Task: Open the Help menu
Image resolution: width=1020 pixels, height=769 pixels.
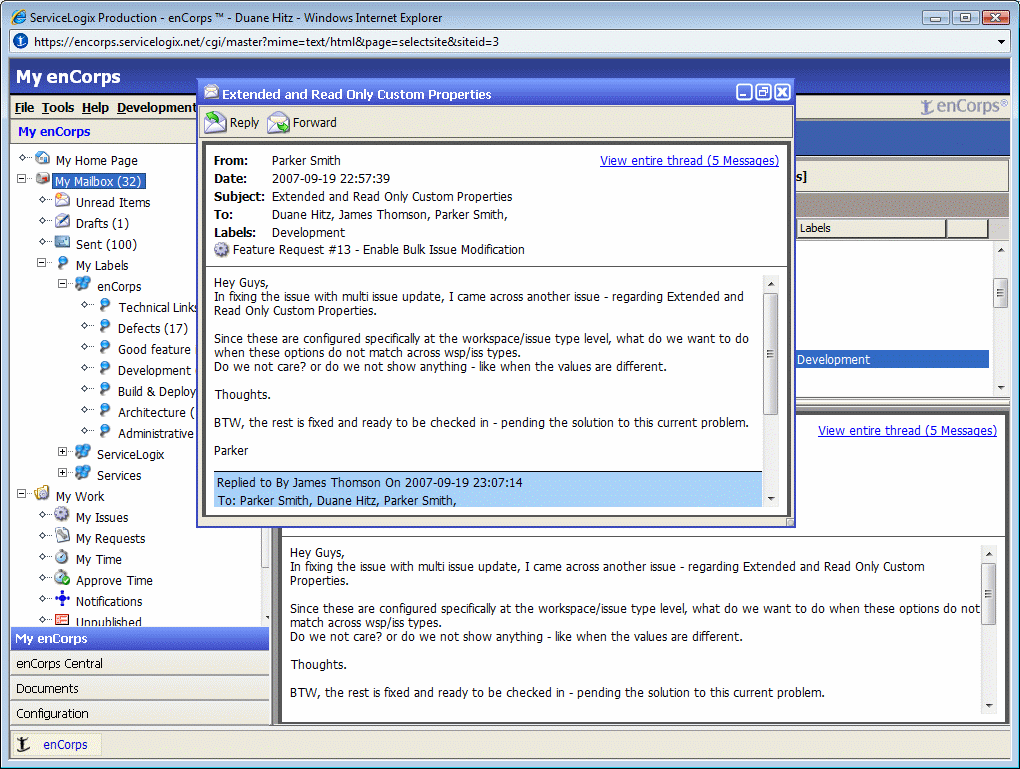Action: (x=95, y=107)
